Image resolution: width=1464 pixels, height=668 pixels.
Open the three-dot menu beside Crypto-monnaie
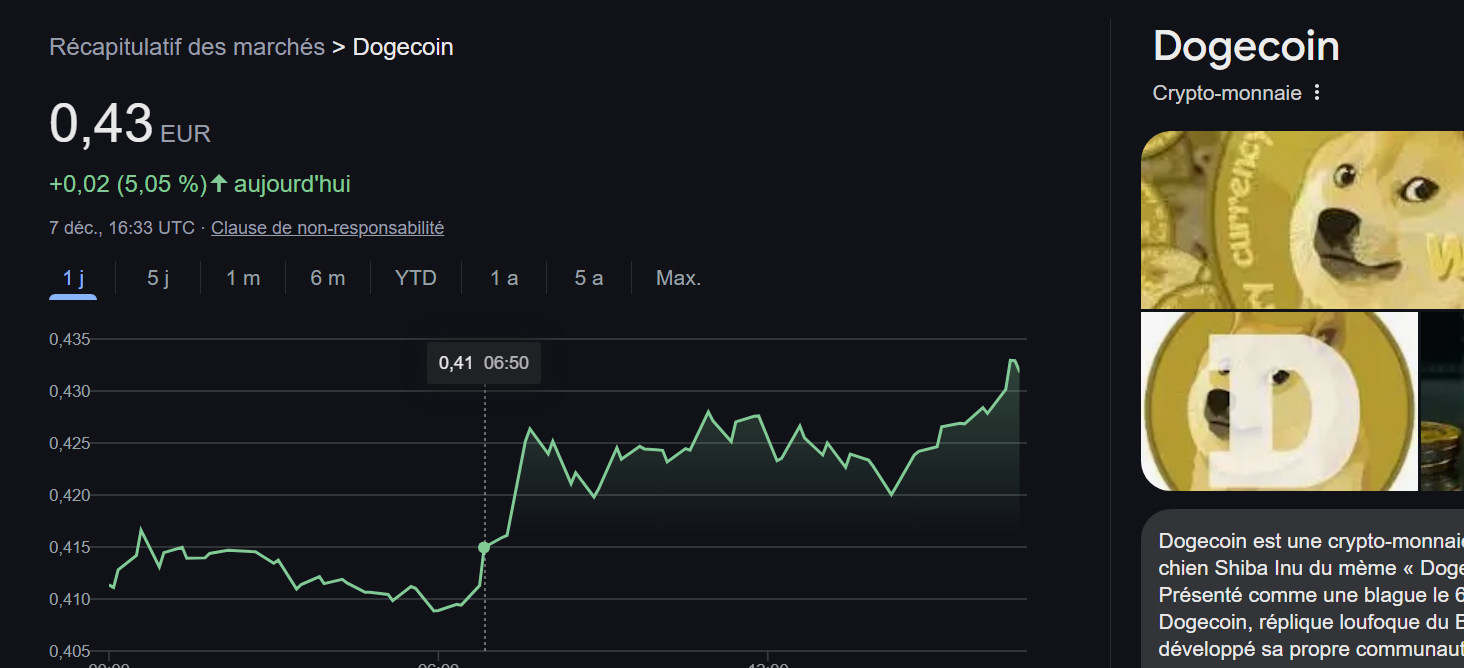(x=1317, y=93)
